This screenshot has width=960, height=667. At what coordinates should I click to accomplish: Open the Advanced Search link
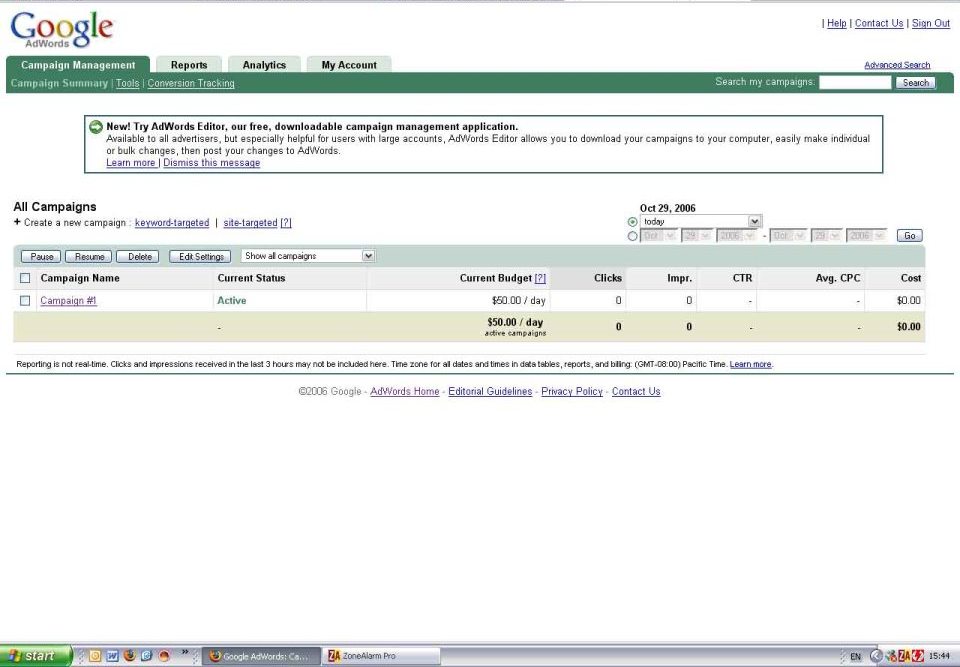click(897, 65)
